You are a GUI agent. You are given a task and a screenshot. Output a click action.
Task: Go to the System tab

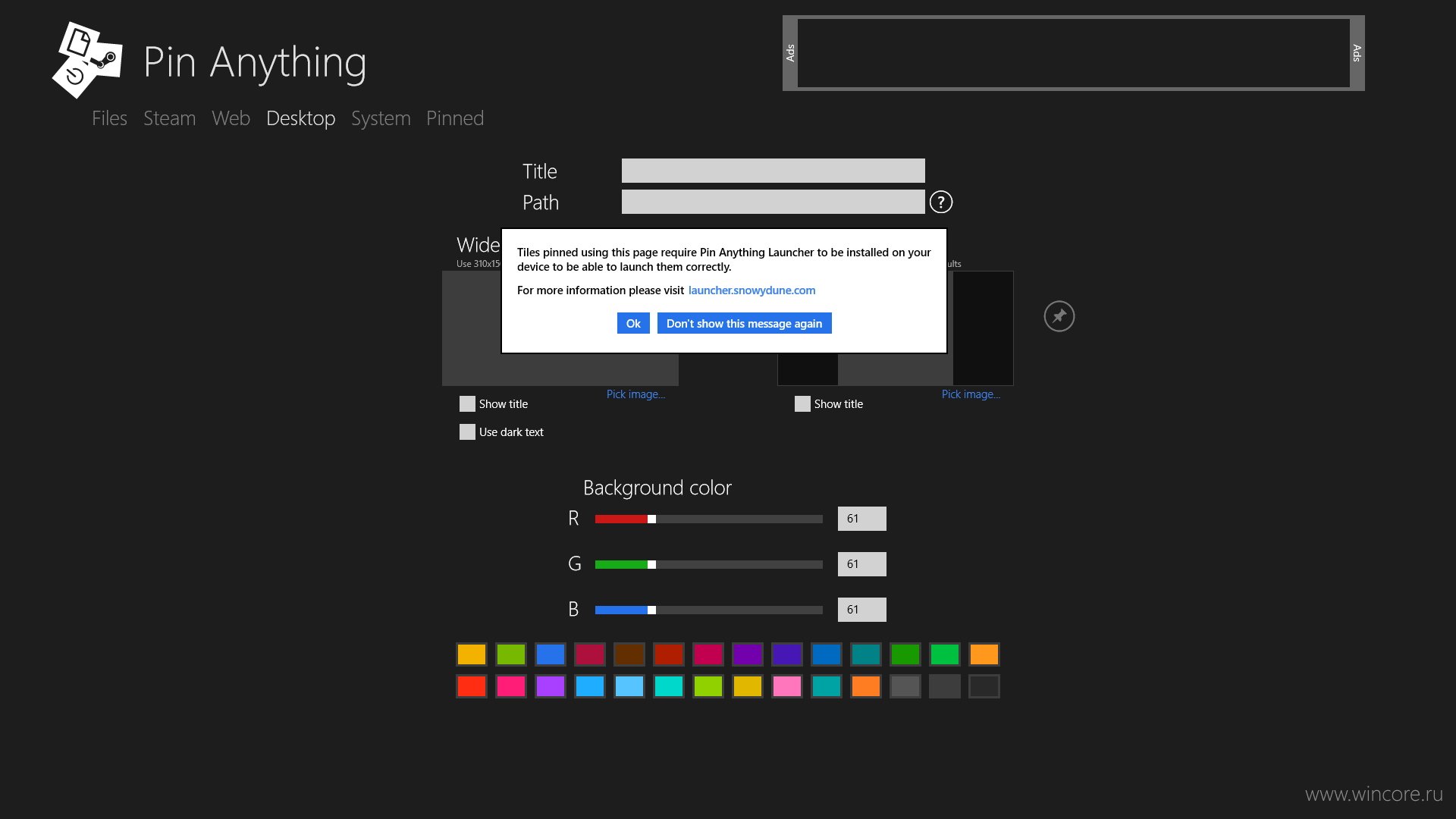[x=381, y=118]
